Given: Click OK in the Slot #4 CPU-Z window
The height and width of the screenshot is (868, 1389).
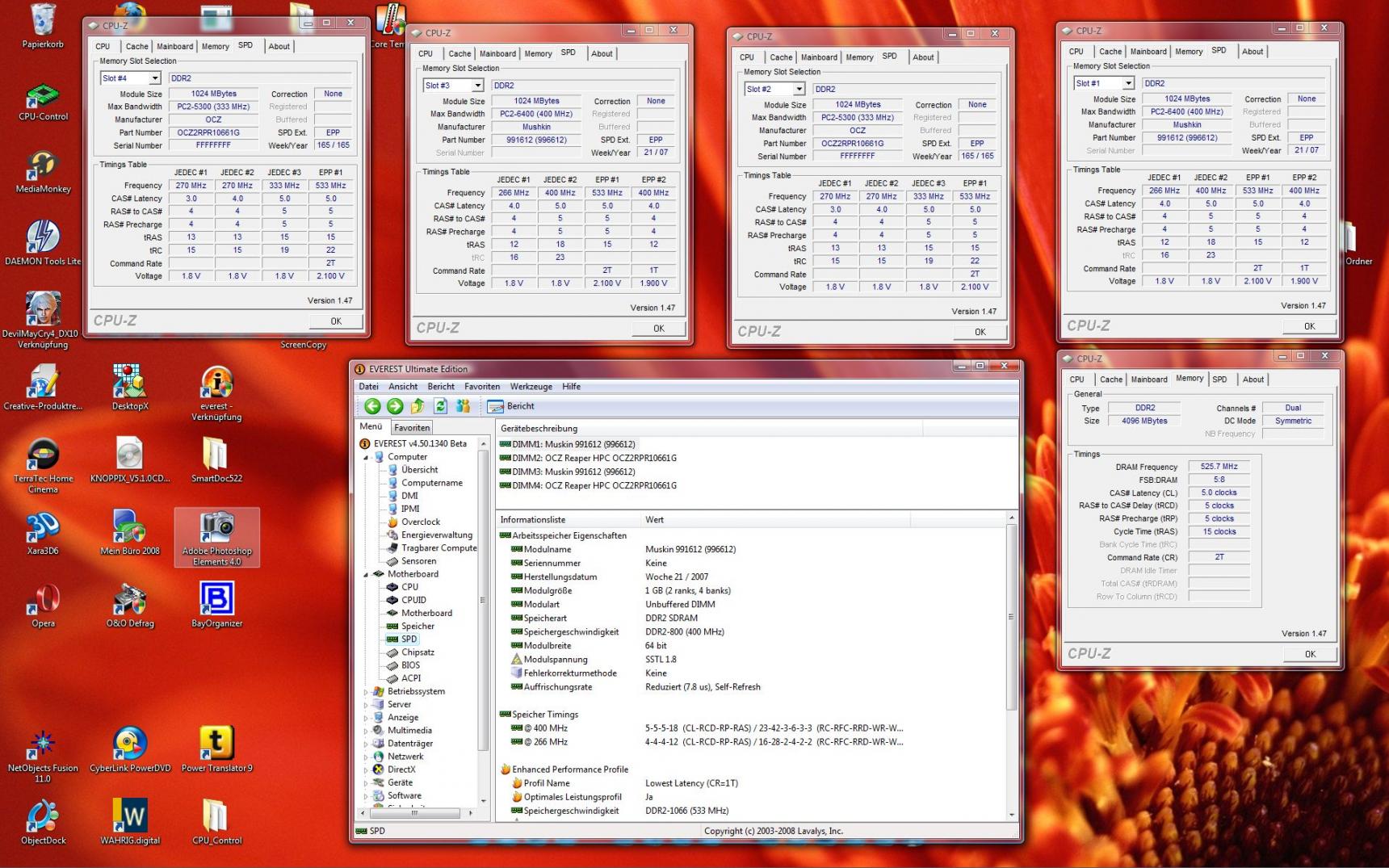Looking at the screenshot, I should coord(336,321).
